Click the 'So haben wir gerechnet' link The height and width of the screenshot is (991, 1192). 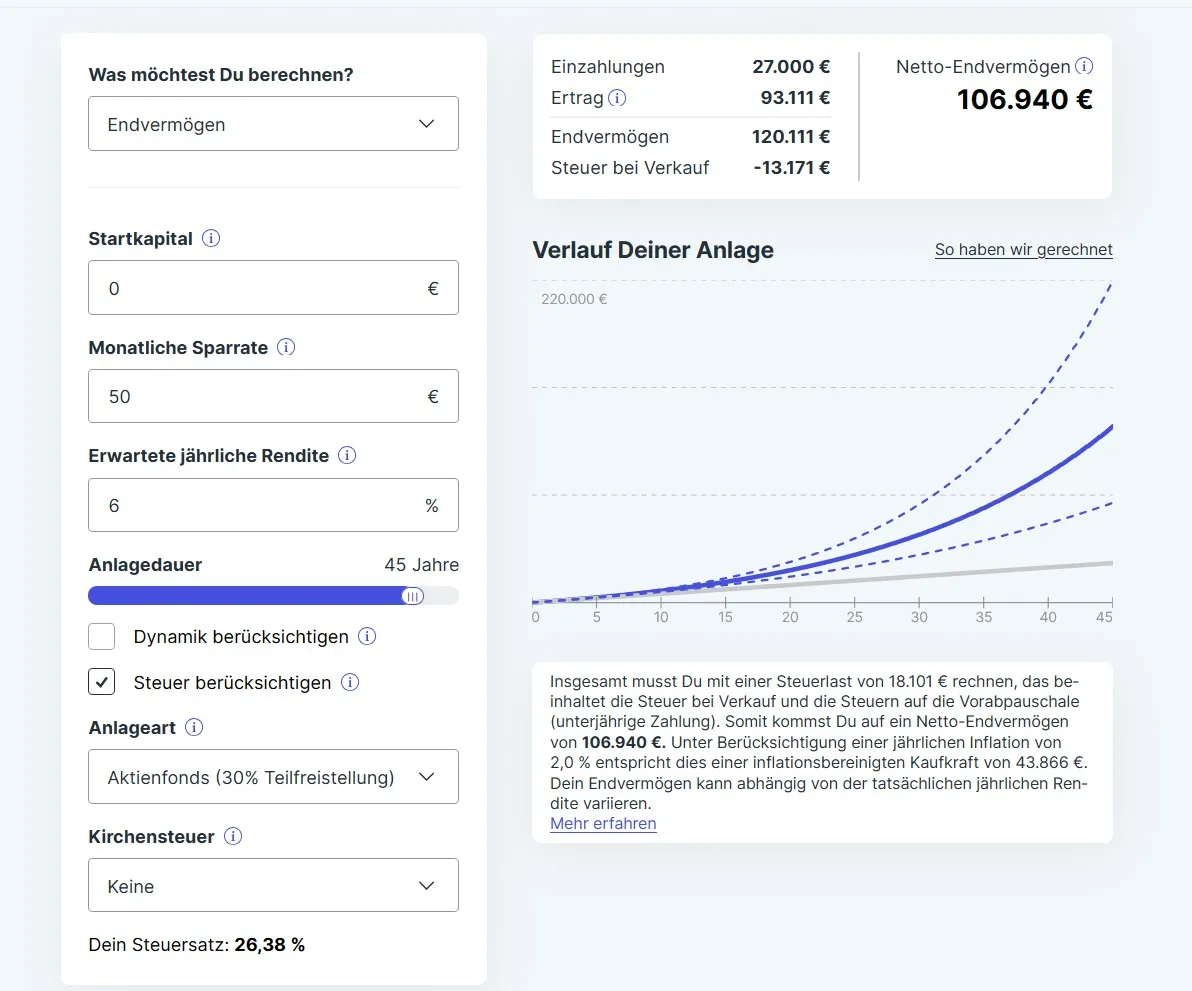click(x=1023, y=250)
